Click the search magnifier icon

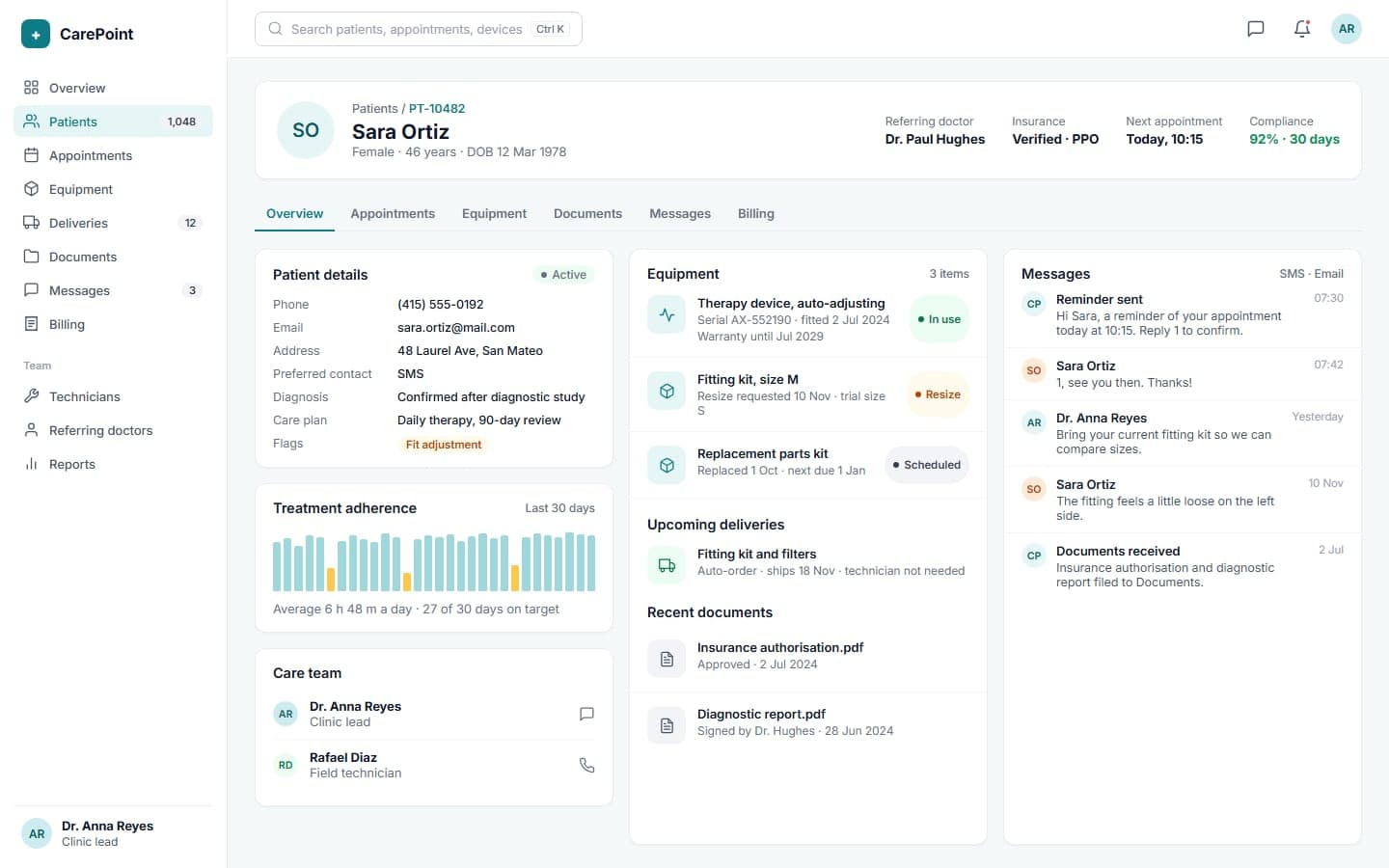point(276,29)
